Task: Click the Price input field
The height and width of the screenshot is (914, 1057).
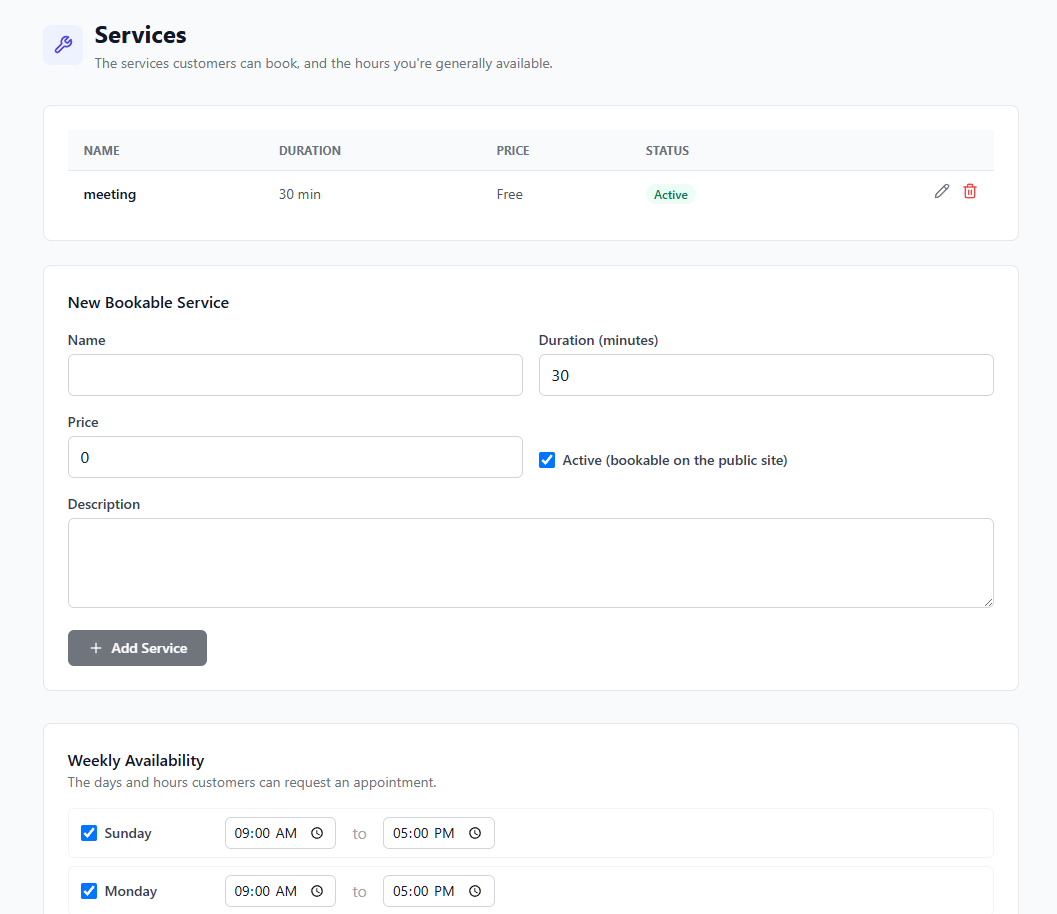Action: click(295, 457)
